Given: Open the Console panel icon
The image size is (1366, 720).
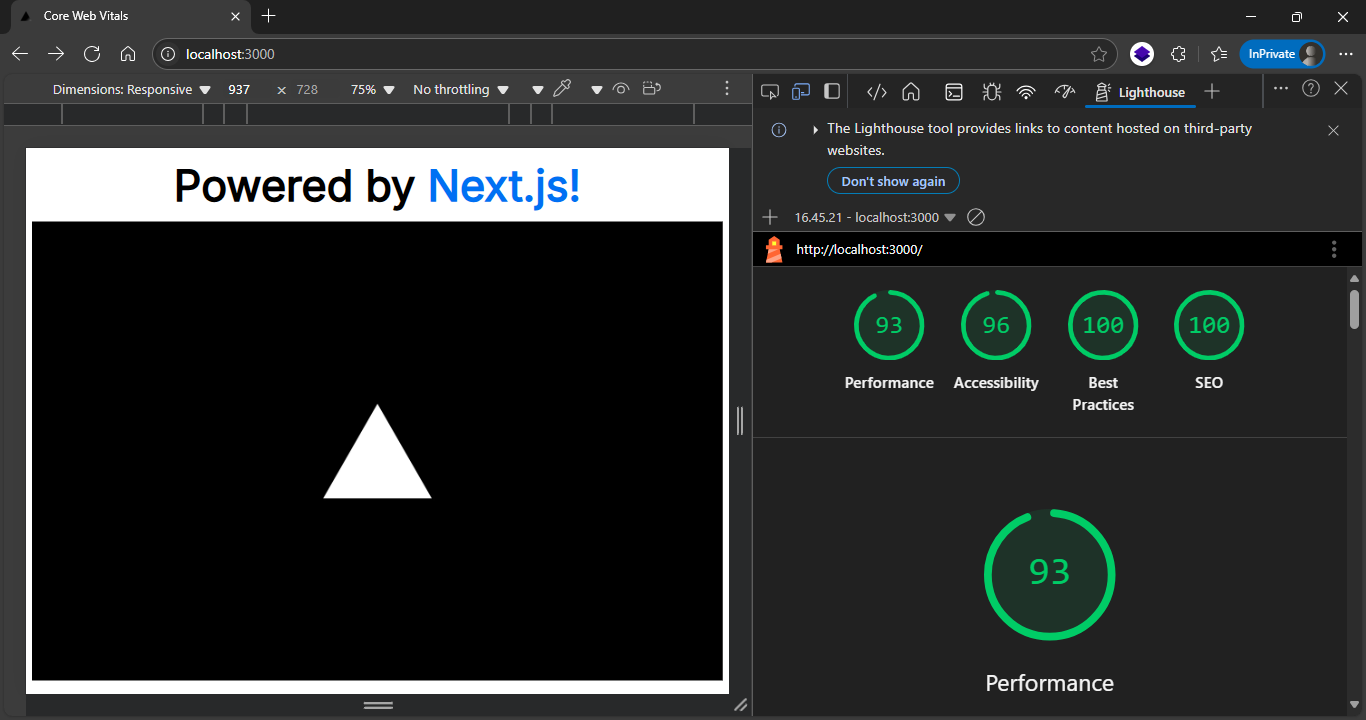Looking at the screenshot, I should coord(954,92).
